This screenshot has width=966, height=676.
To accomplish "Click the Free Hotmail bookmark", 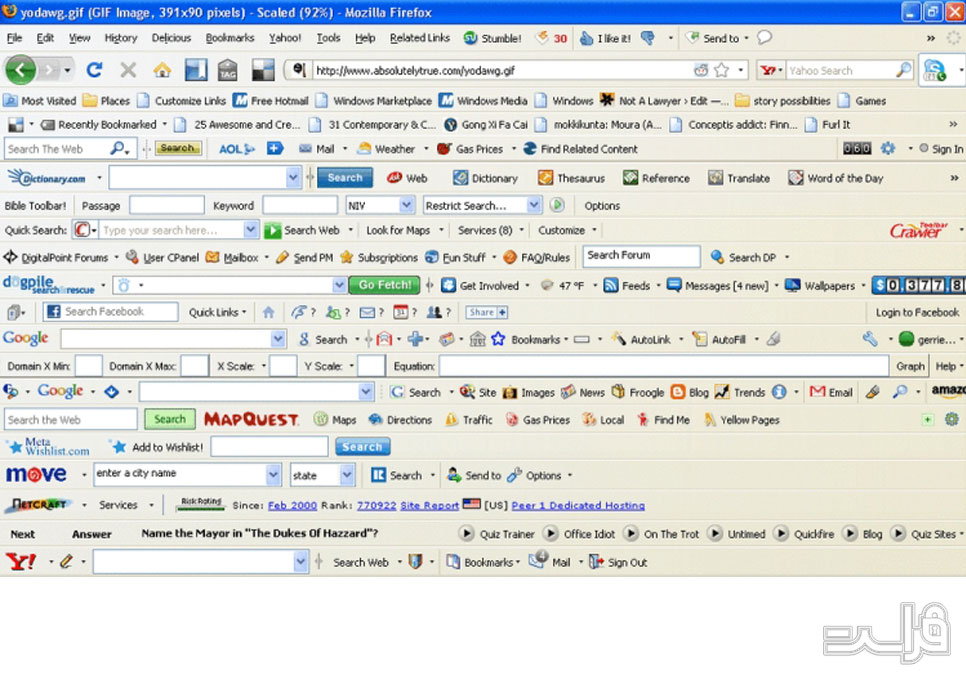I will pyautogui.click(x=270, y=100).
